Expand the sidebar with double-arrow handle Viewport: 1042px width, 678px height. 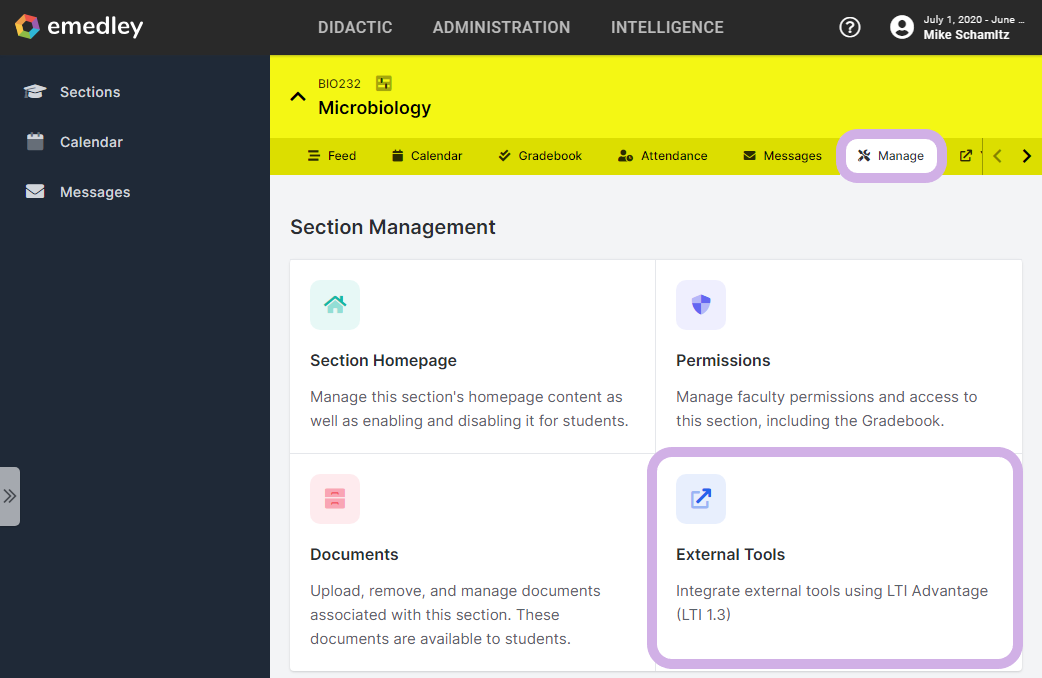10,496
